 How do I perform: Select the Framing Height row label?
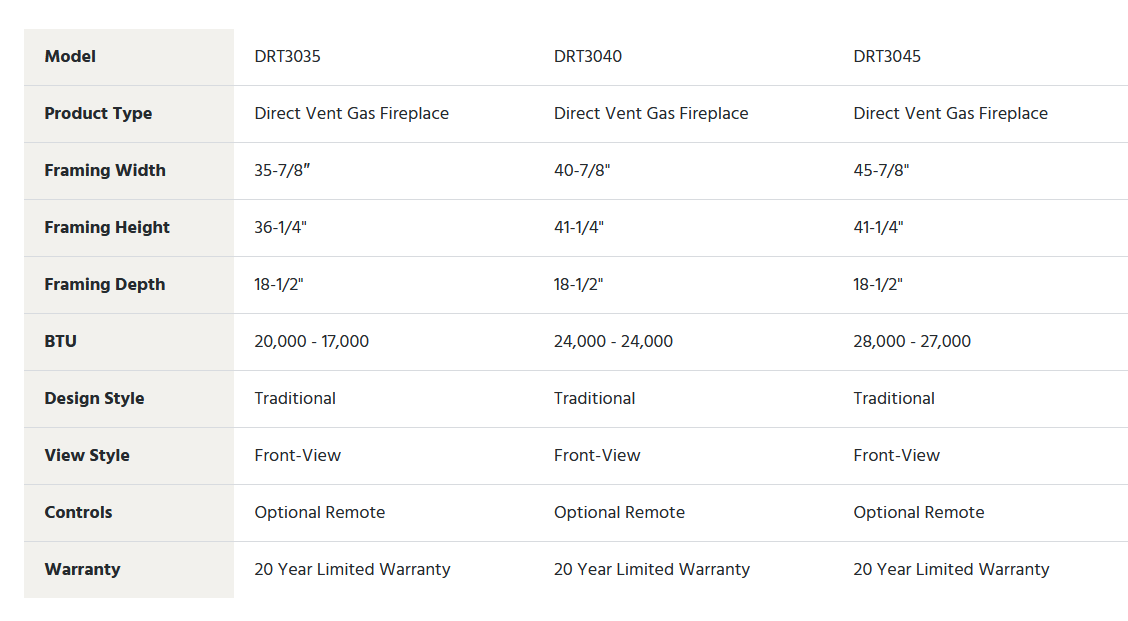point(106,227)
